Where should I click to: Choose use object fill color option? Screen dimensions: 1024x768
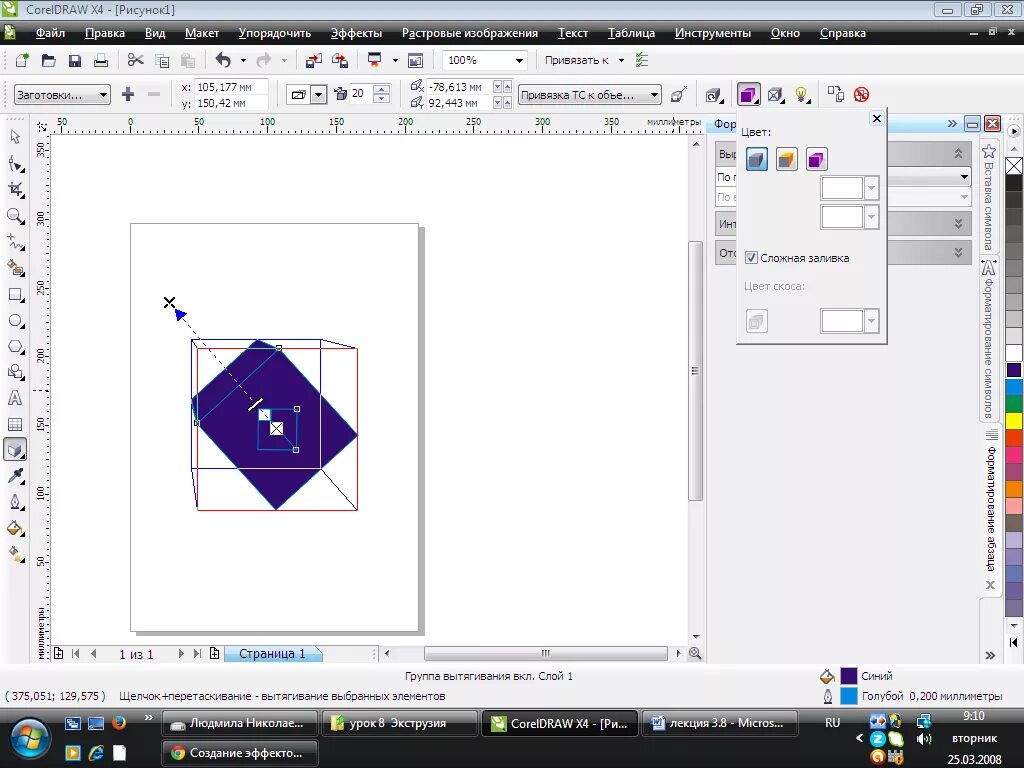tap(756, 159)
